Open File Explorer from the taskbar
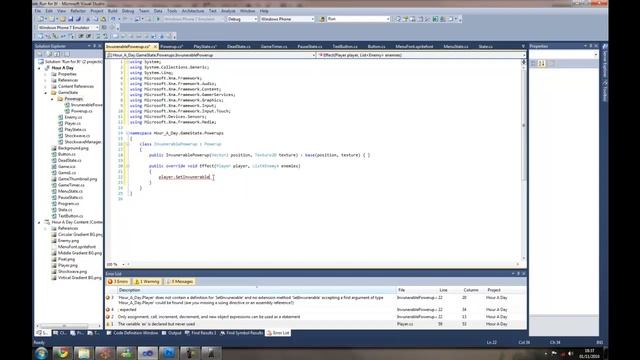640x360 pixels. (x=83, y=353)
